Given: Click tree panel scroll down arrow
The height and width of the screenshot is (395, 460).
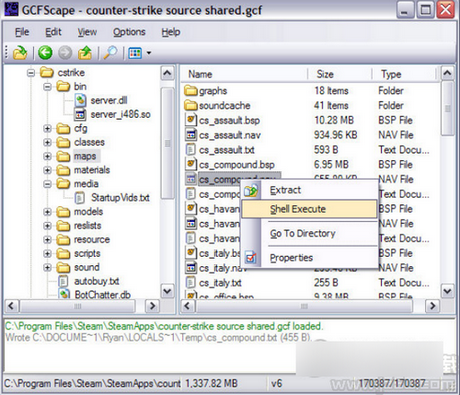Looking at the screenshot, I should [x=167, y=291].
